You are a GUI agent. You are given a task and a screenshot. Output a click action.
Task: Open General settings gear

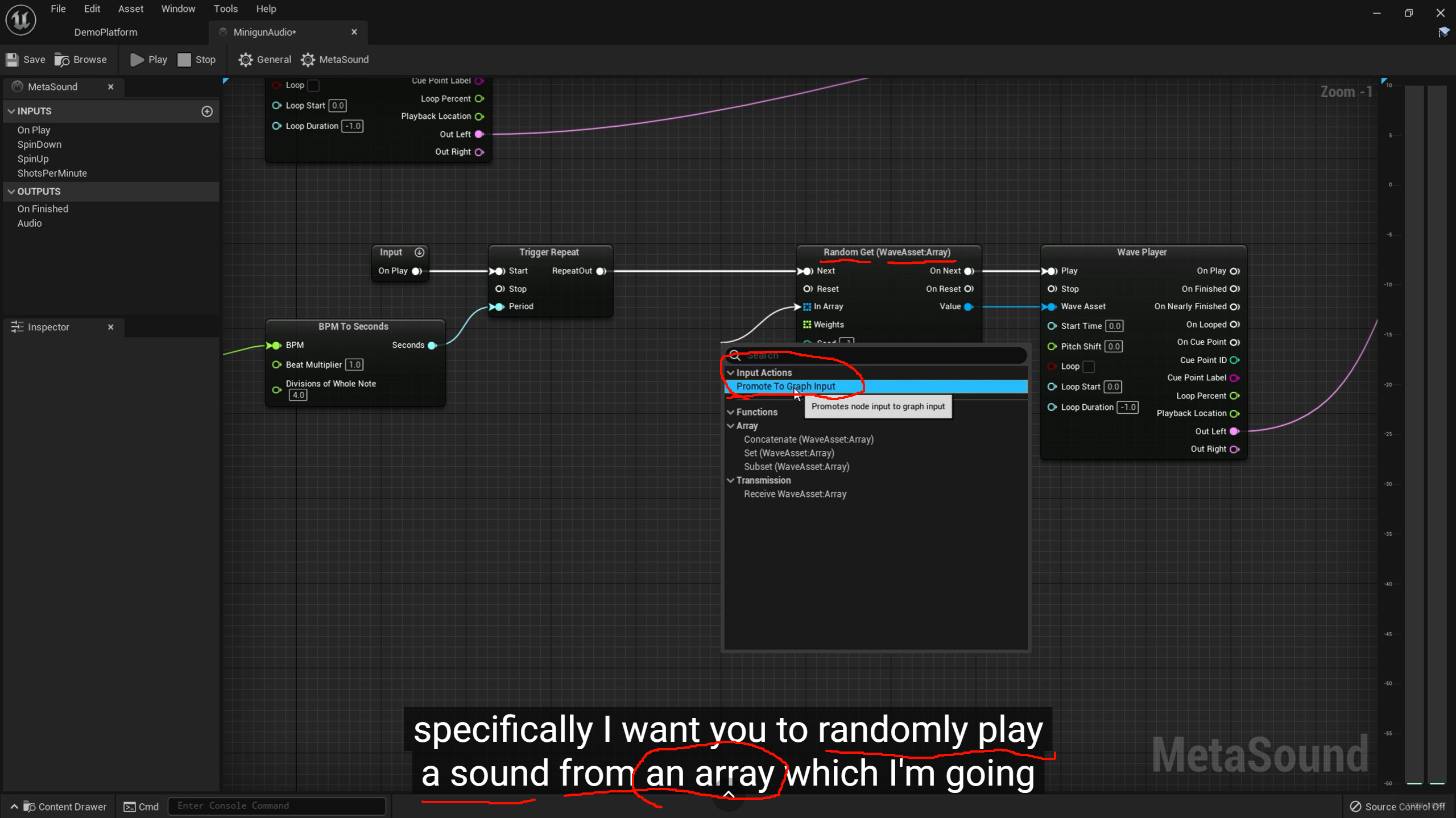pyautogui.click(x=245, y=60)
